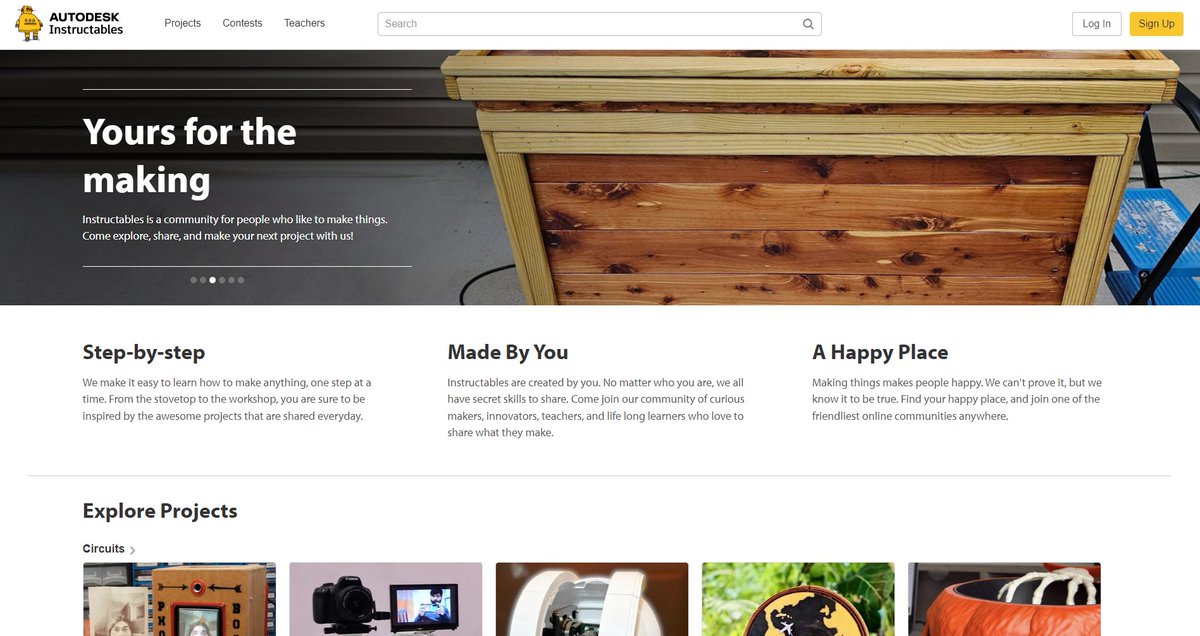Click the Log In button

(1096, 22)
